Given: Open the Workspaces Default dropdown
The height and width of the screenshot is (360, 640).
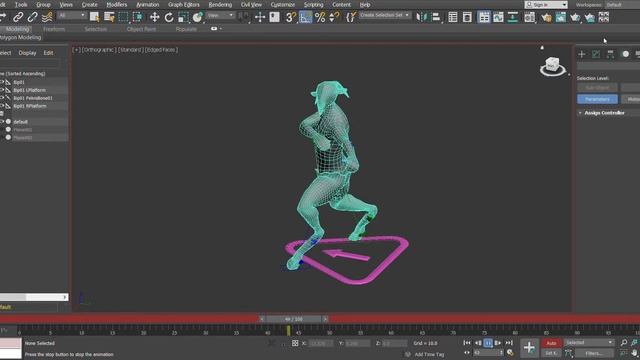Looking at the screenshot, I should [622, 4].
